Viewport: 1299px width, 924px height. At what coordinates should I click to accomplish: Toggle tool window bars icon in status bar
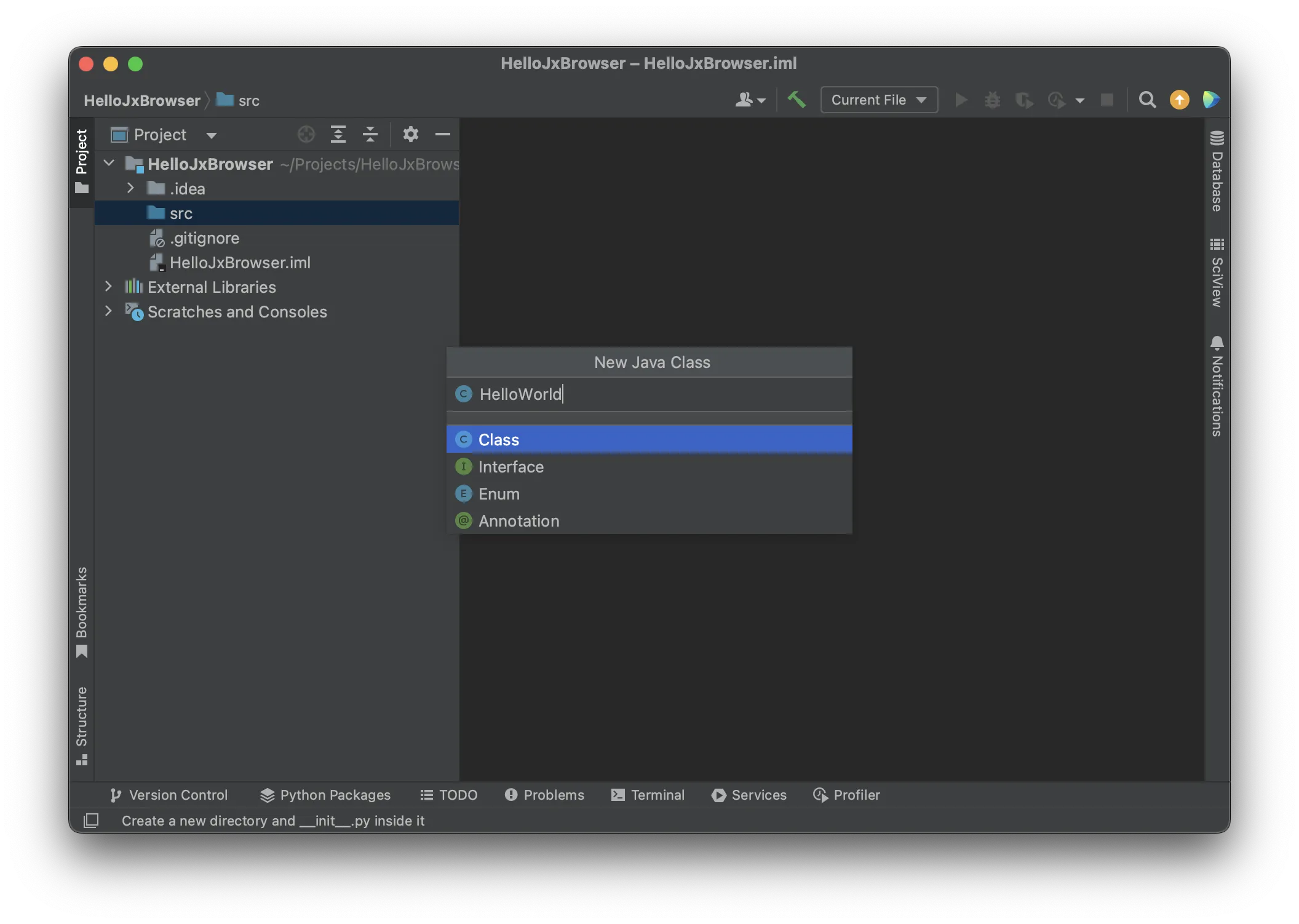[91, 821]
